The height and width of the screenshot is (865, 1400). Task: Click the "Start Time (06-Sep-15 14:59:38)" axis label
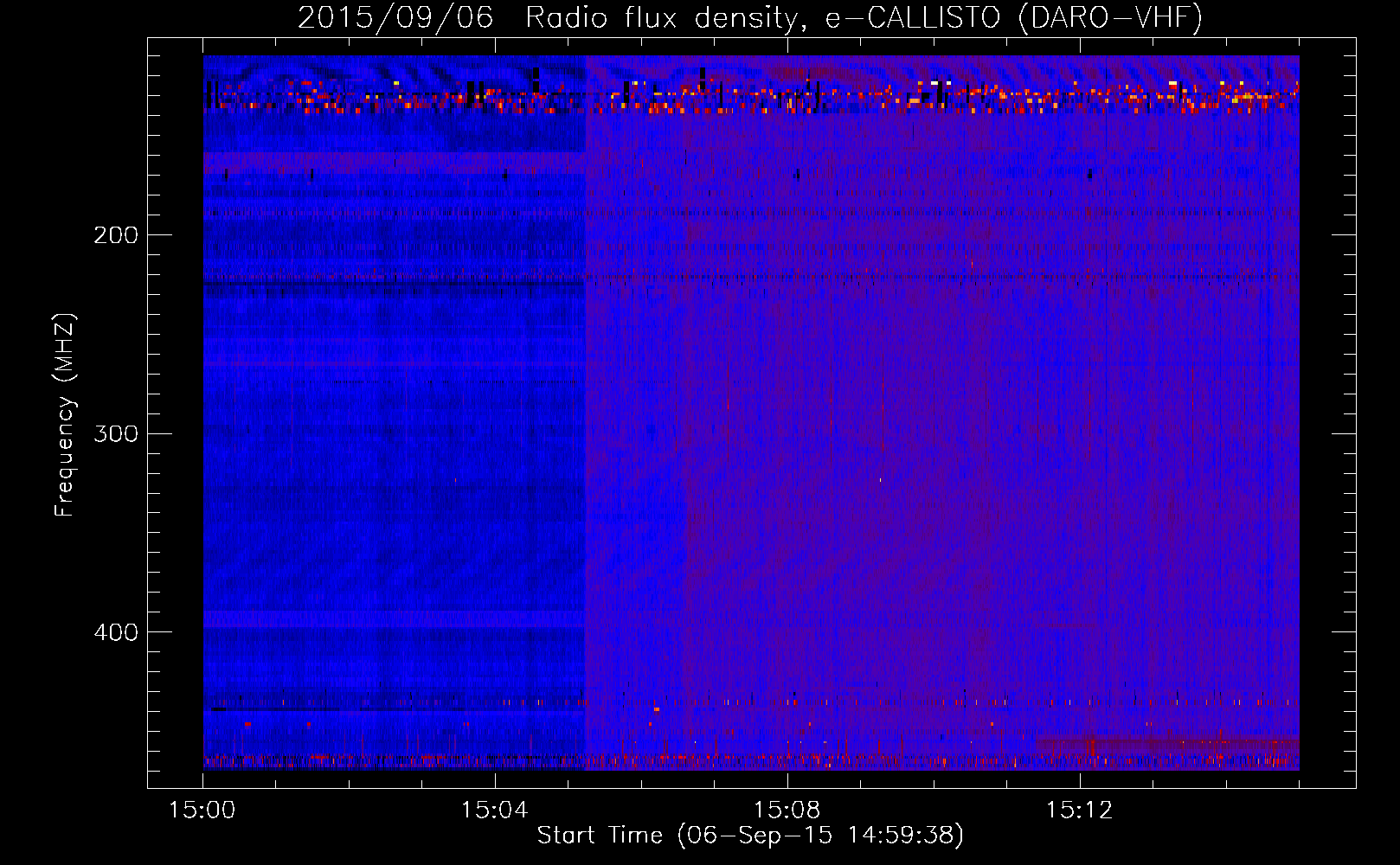coord(750,836)
